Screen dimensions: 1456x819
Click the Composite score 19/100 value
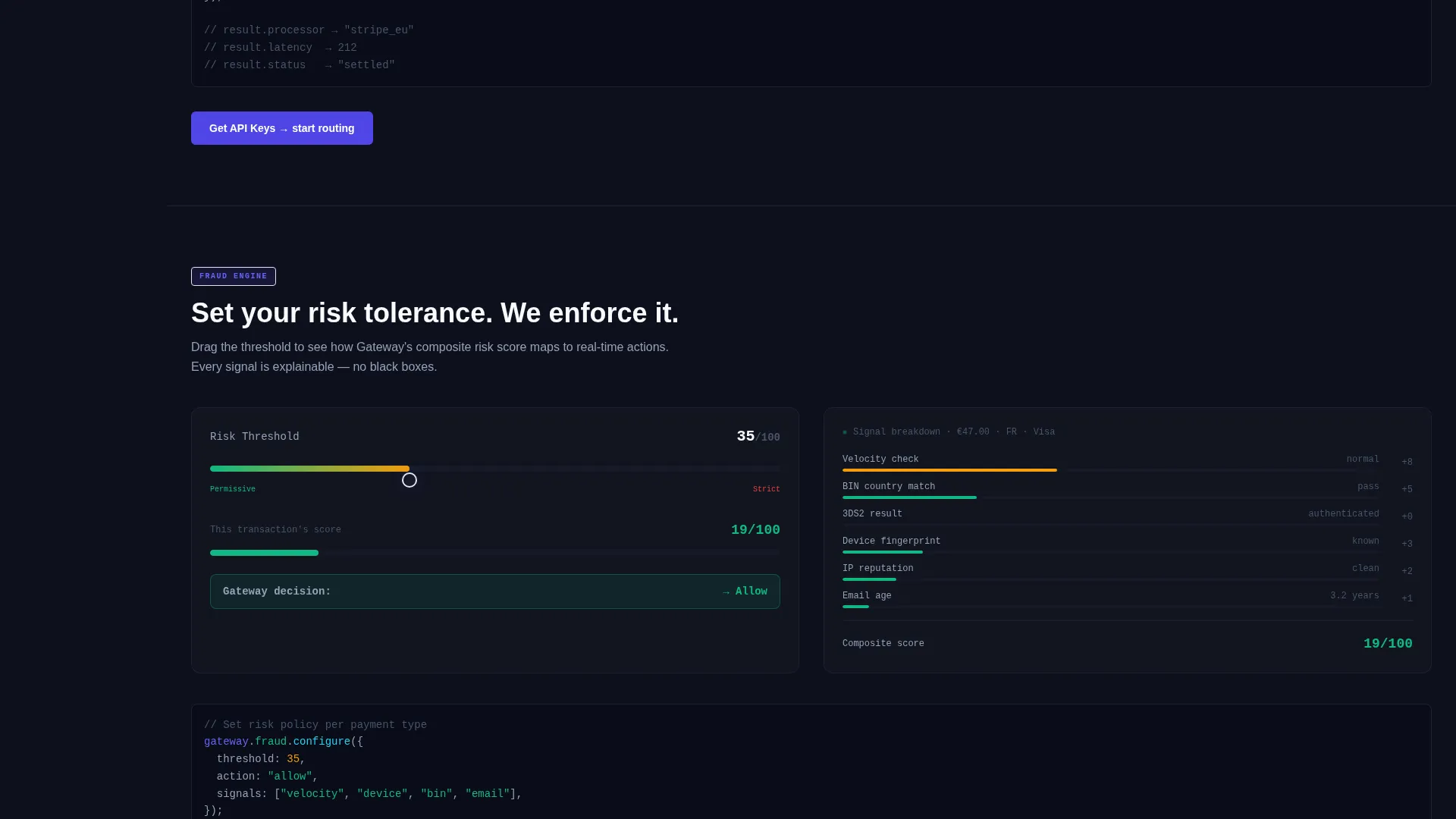(1388, 644)
